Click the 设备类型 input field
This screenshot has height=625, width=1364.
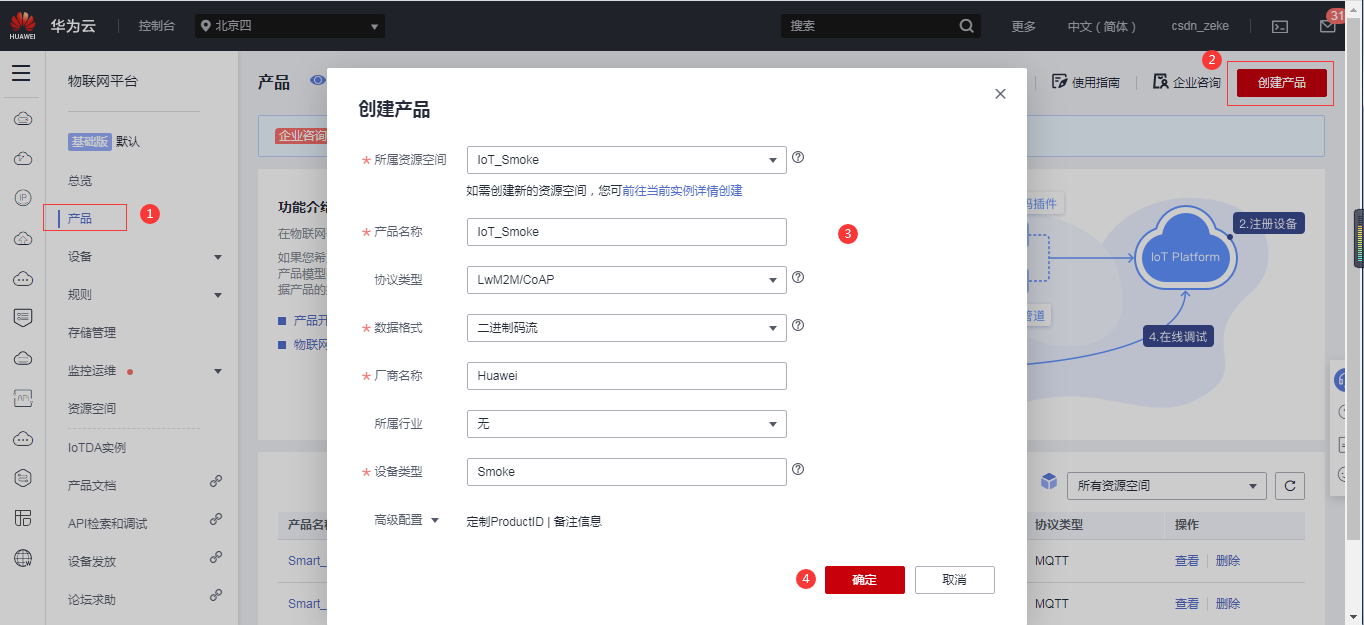627,472
